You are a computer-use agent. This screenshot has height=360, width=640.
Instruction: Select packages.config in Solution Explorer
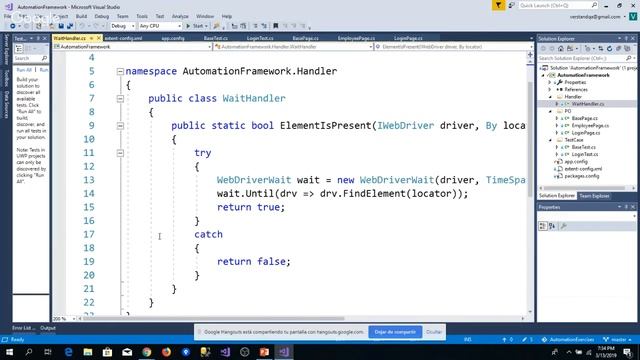point(582,176)
